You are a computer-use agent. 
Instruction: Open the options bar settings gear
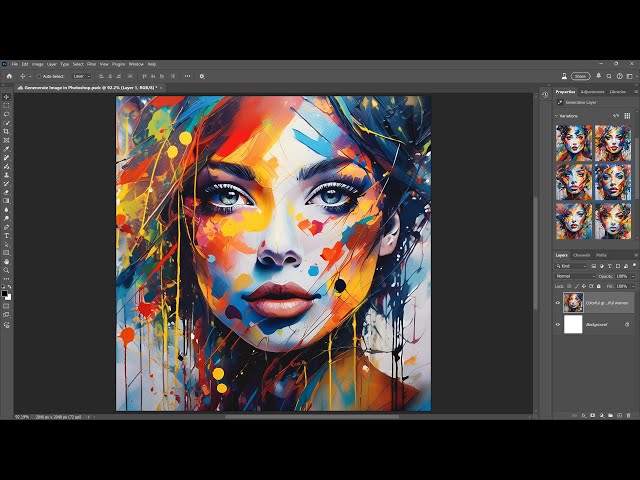[202, 76]
